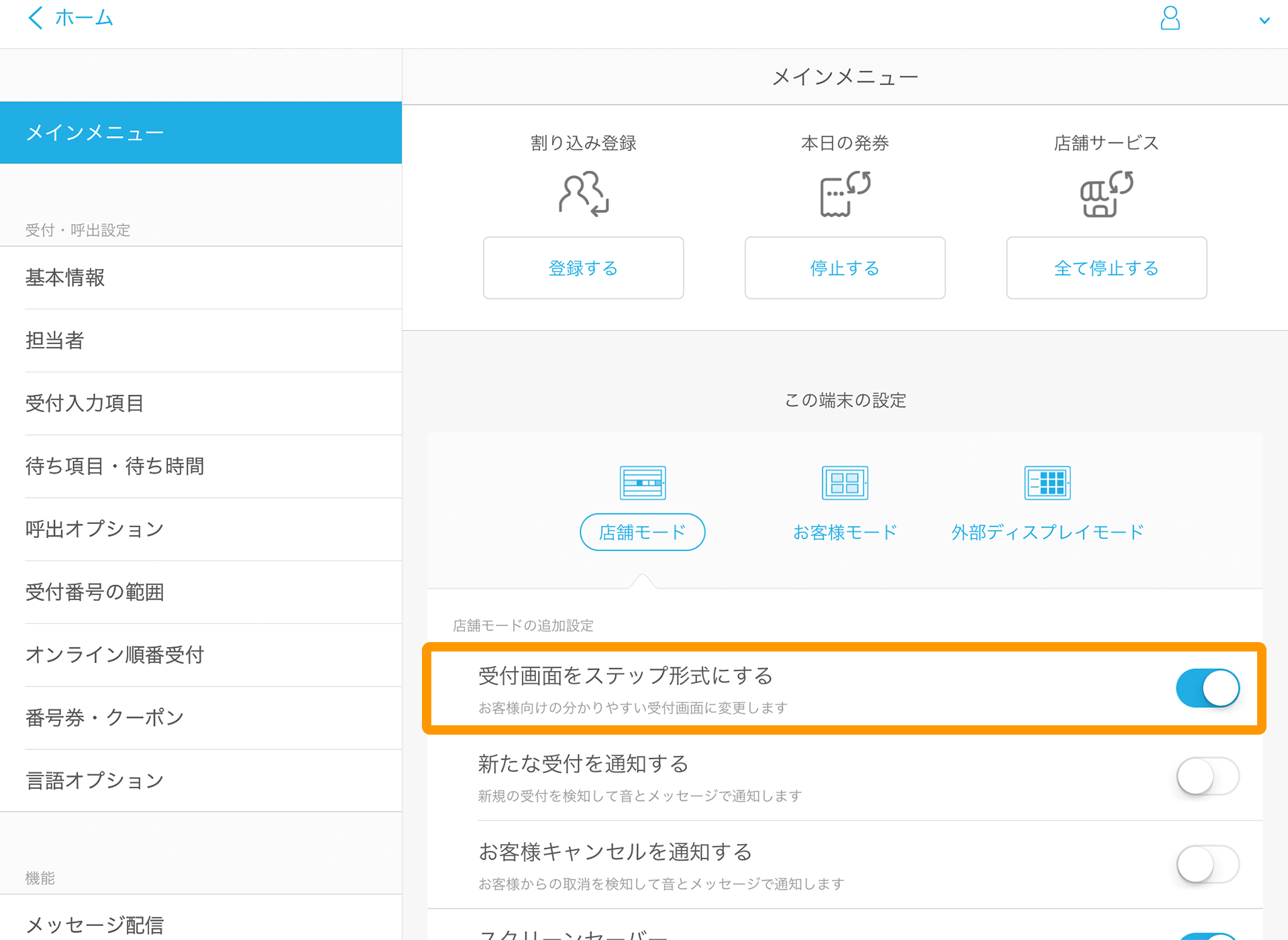The image size is (1288, 940).
Task: Click the 割り込み登録 people icon
Action: [x=583, y=194]
